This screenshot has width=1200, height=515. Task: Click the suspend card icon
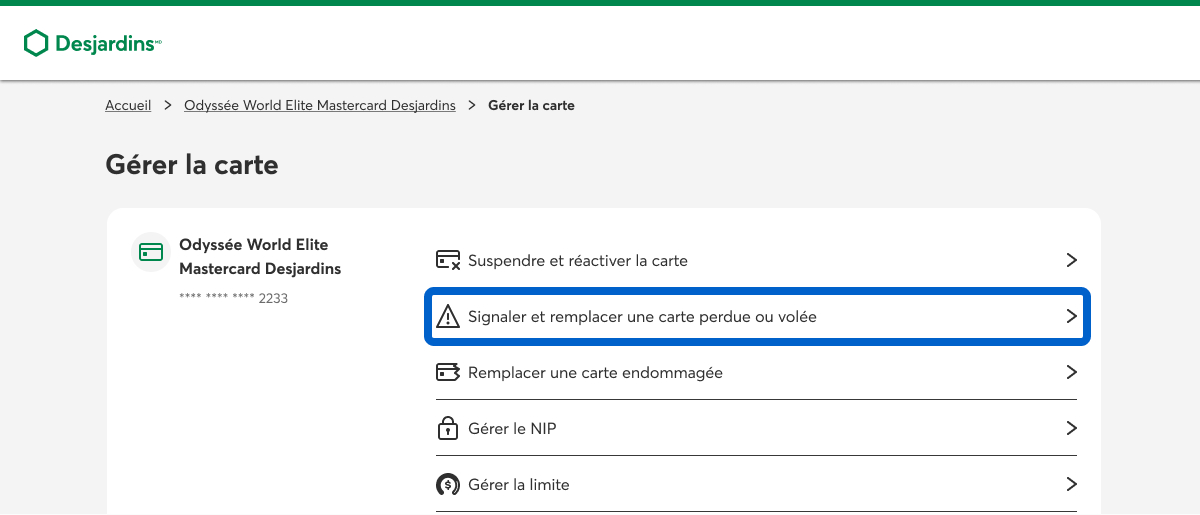click(448, 261)
